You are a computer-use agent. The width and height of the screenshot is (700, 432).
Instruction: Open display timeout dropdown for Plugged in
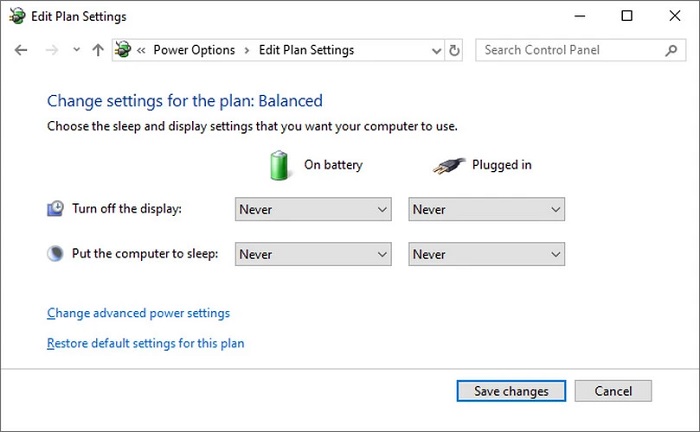[x=486, y=210]
